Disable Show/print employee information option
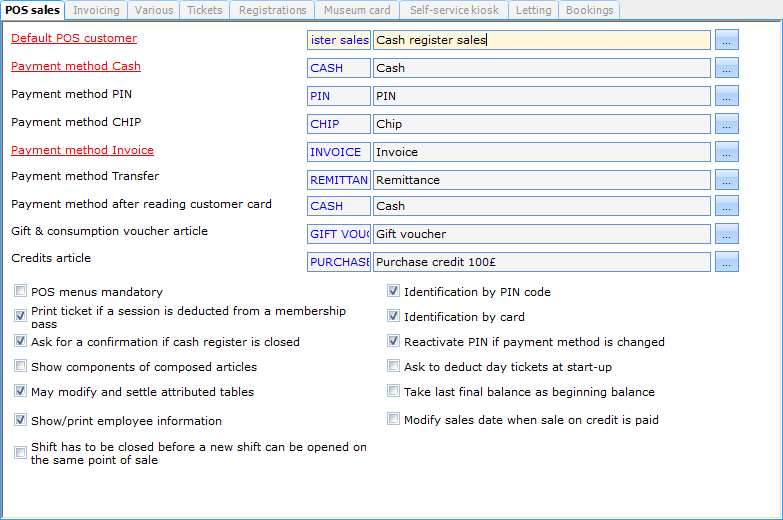The height and width of the screenshot is (520, 783). click(21, 420)
